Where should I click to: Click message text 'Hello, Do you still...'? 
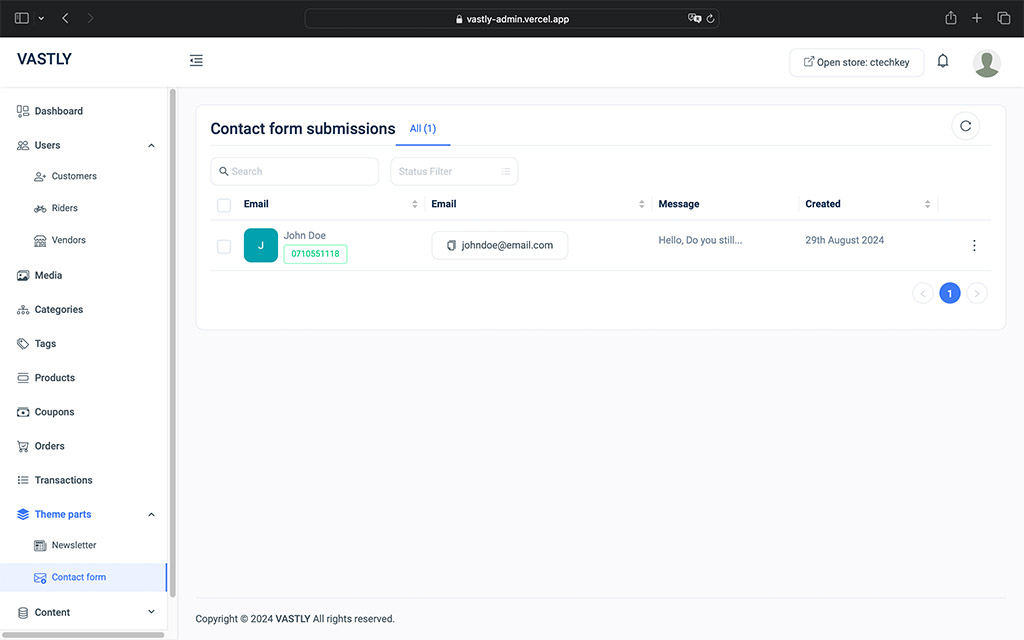click(700, 240)
